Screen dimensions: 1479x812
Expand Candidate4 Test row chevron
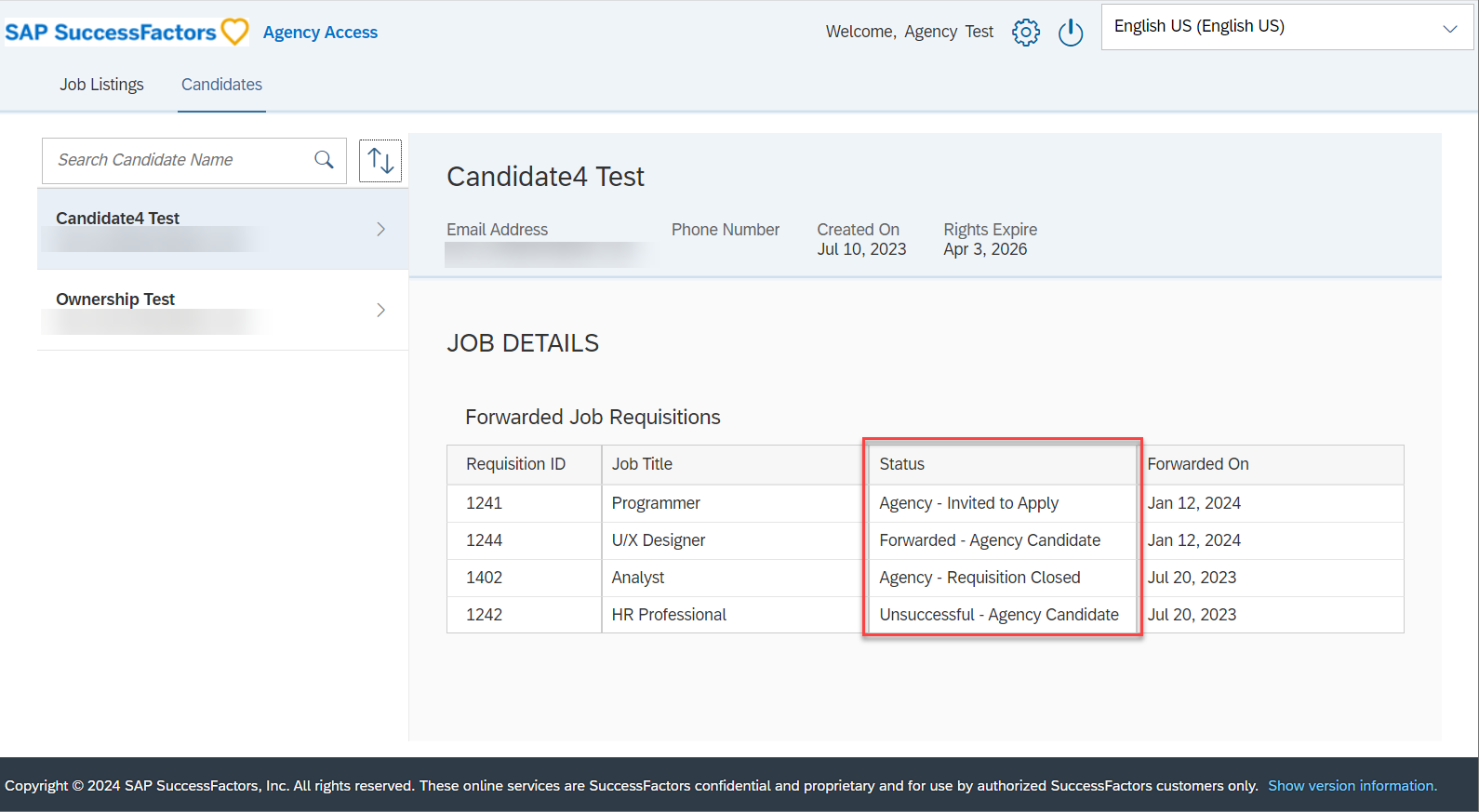(380, 229)
